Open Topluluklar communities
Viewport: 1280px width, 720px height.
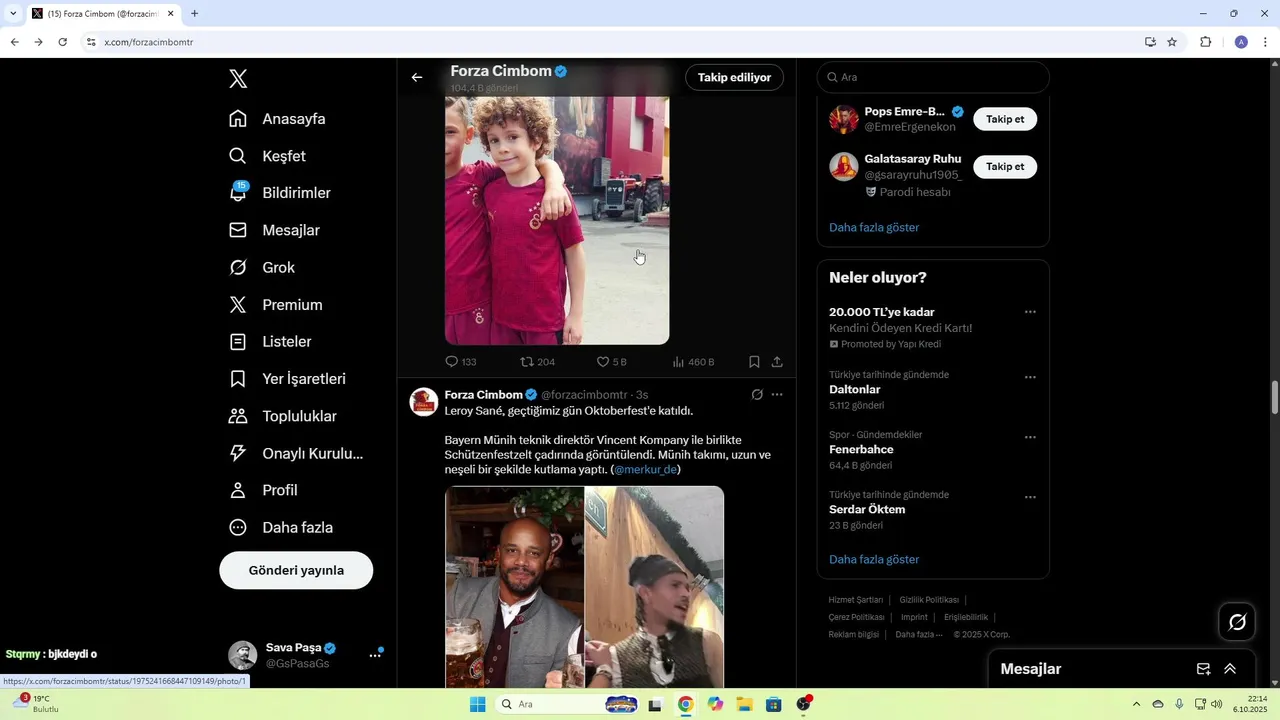click(283, 416)
